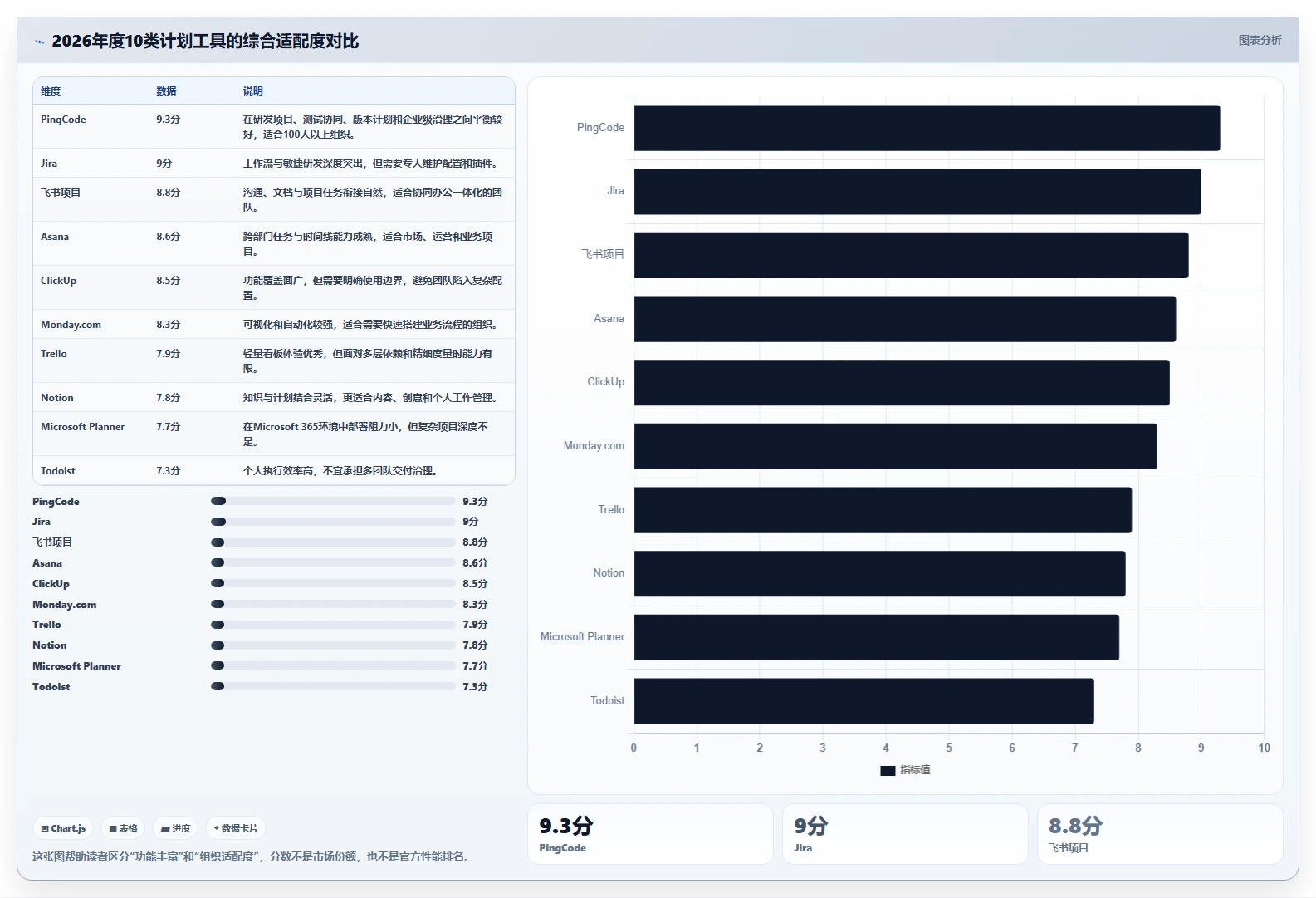Click the 数据卡片 tag chip
This screenshot has width=1316, height=898.
click(x=236, y=828)
